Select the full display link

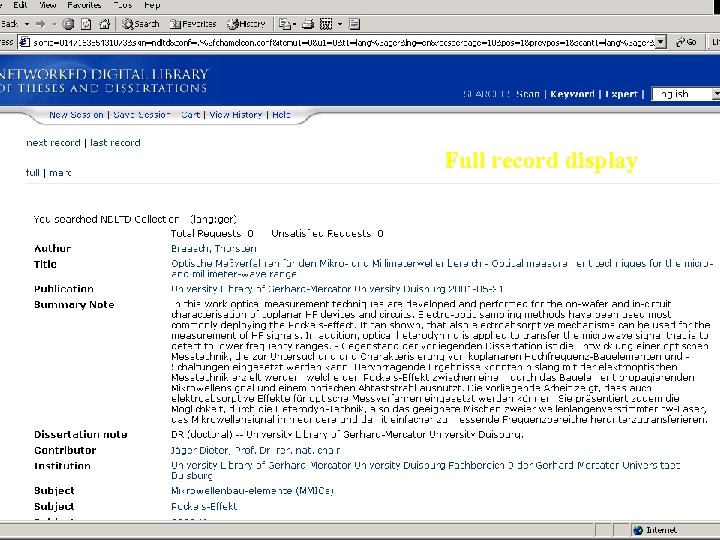pos(33,173)
